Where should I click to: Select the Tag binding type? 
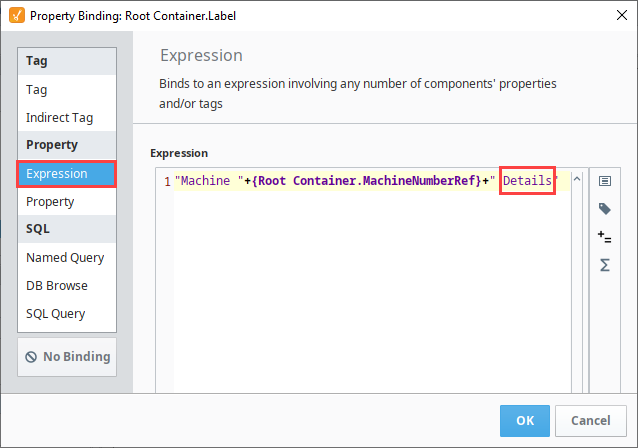click(67, 89)
